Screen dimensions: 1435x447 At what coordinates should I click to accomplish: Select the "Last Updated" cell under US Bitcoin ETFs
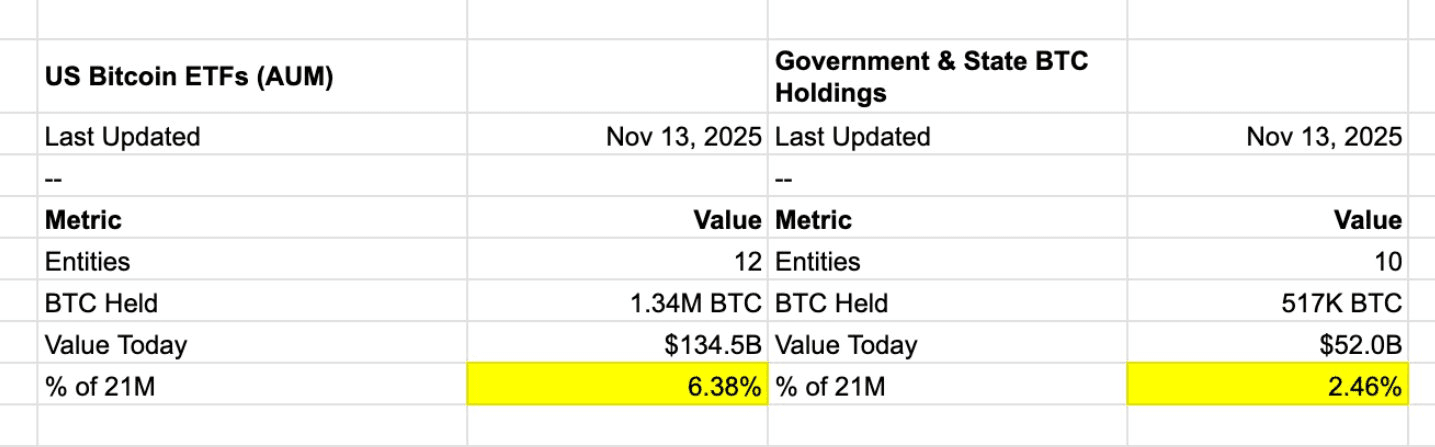(x=122, y=137)
